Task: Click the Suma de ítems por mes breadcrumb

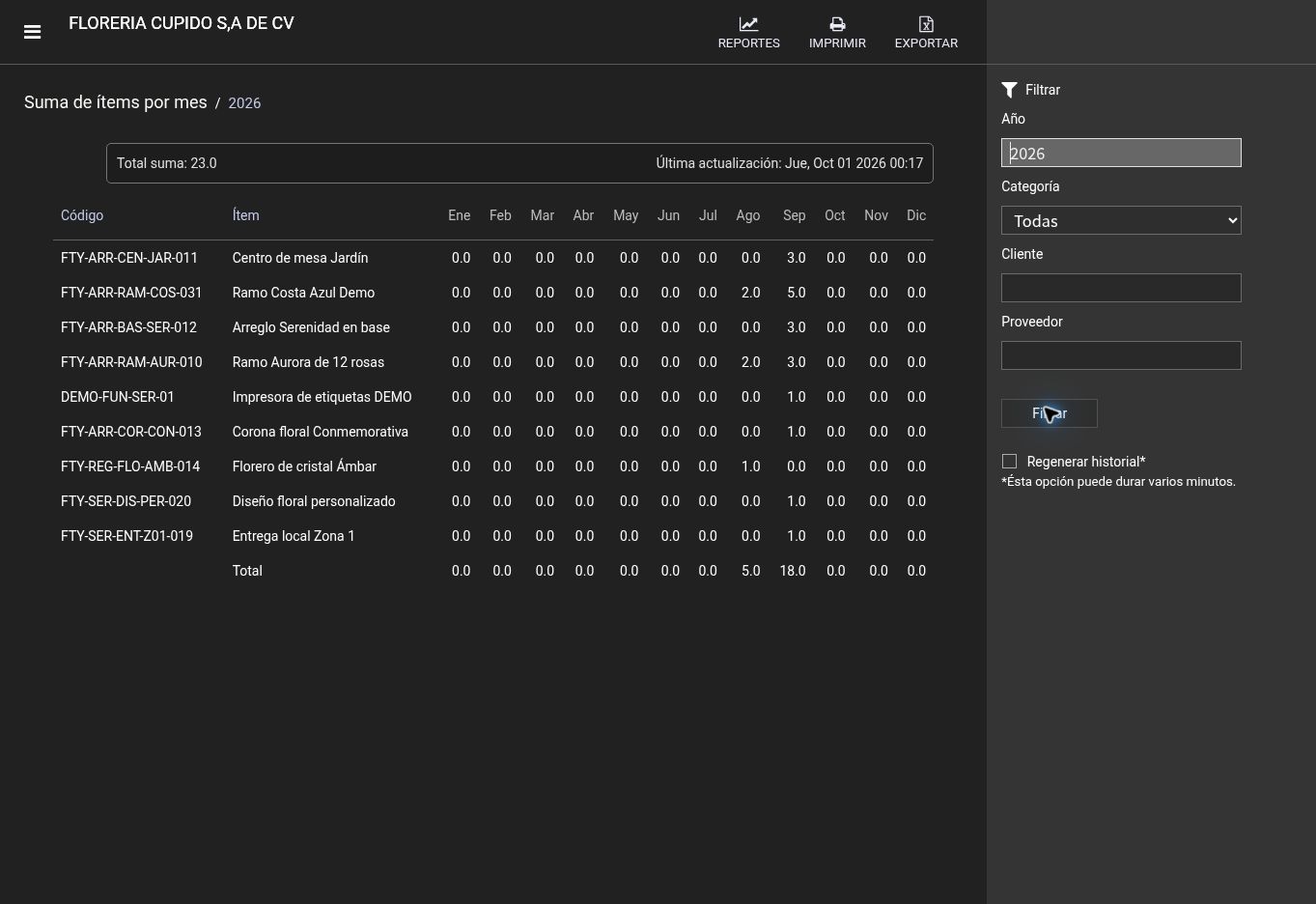Action: pos(116,102)
